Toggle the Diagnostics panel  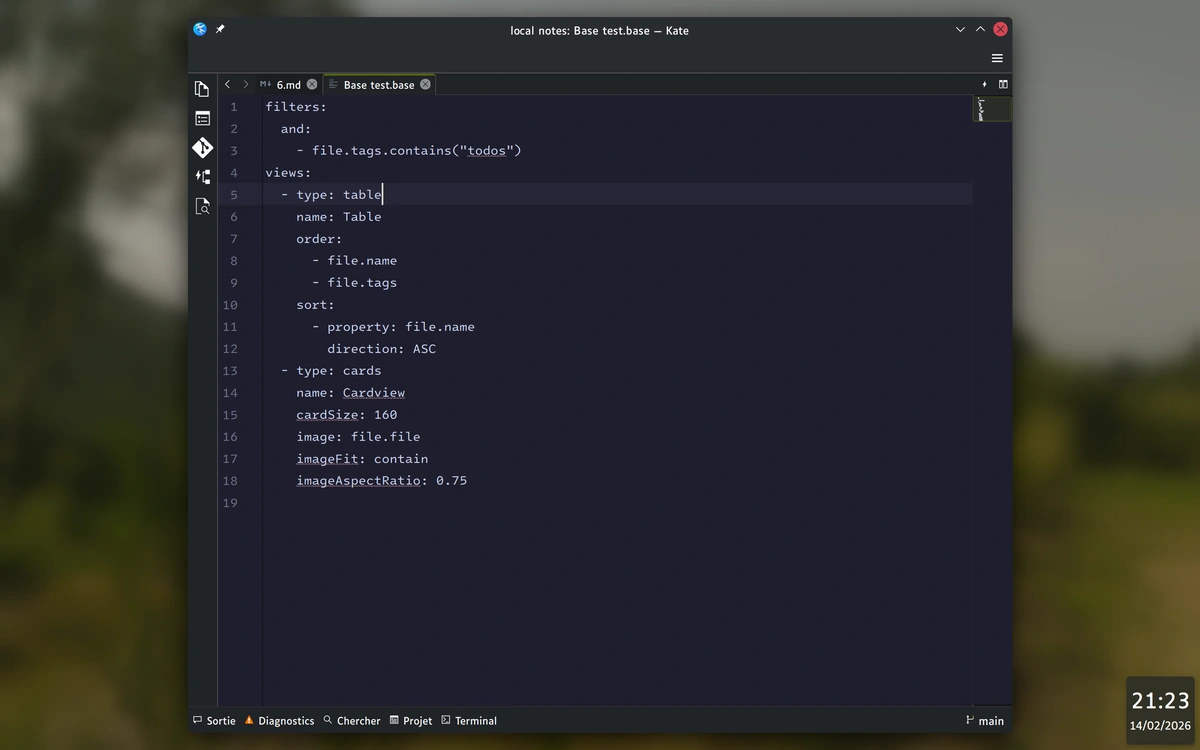point(279,720)
